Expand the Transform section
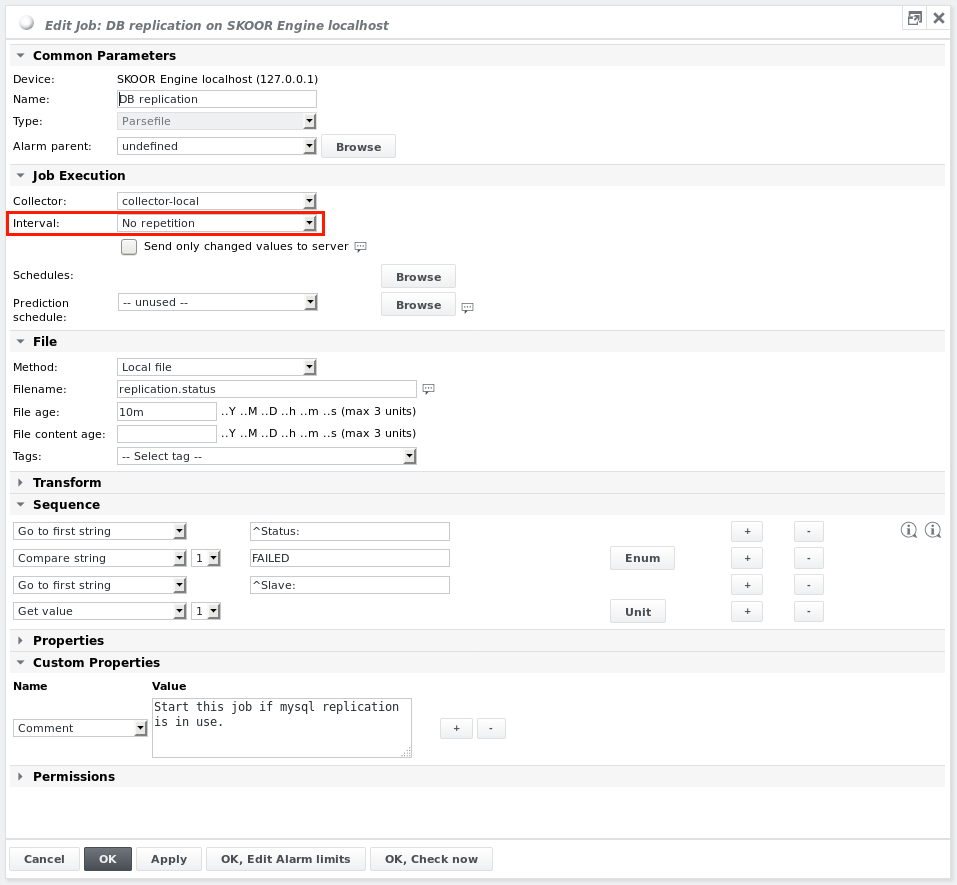The height and width of the screenshot is (885, 957). pyautogui.click(x=55, y=482)
